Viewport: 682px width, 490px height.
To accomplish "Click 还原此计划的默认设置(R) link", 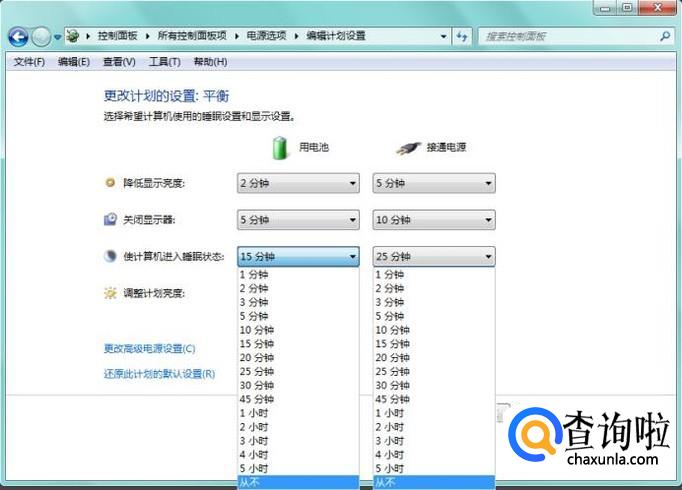I will [x=159, y=374].
